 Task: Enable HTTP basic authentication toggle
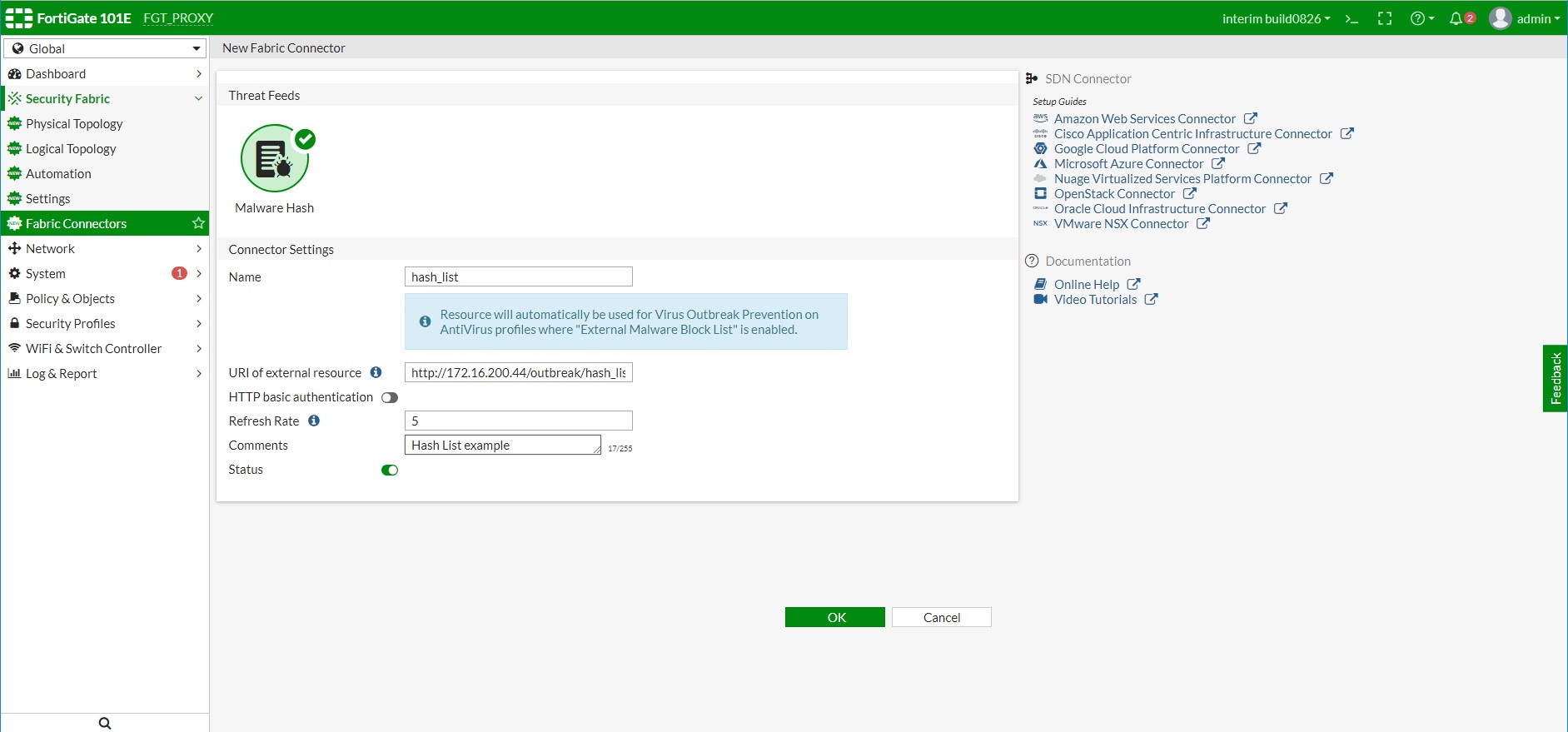click(389, 397)
